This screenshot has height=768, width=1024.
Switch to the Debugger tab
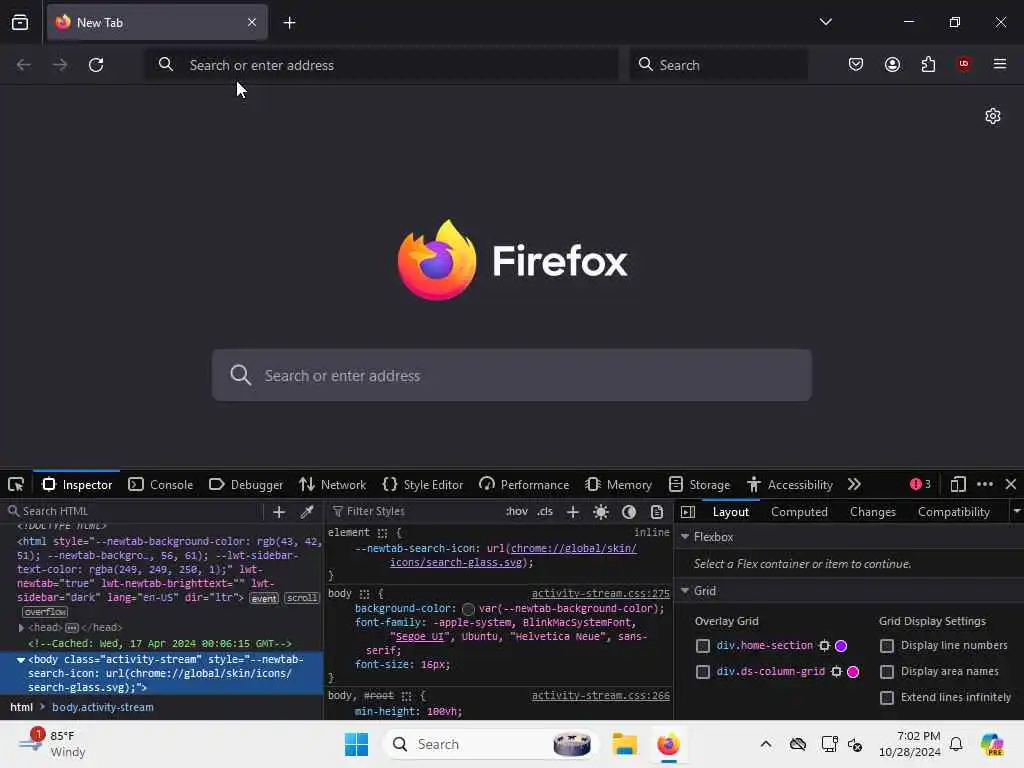click(x=246, y=485)
